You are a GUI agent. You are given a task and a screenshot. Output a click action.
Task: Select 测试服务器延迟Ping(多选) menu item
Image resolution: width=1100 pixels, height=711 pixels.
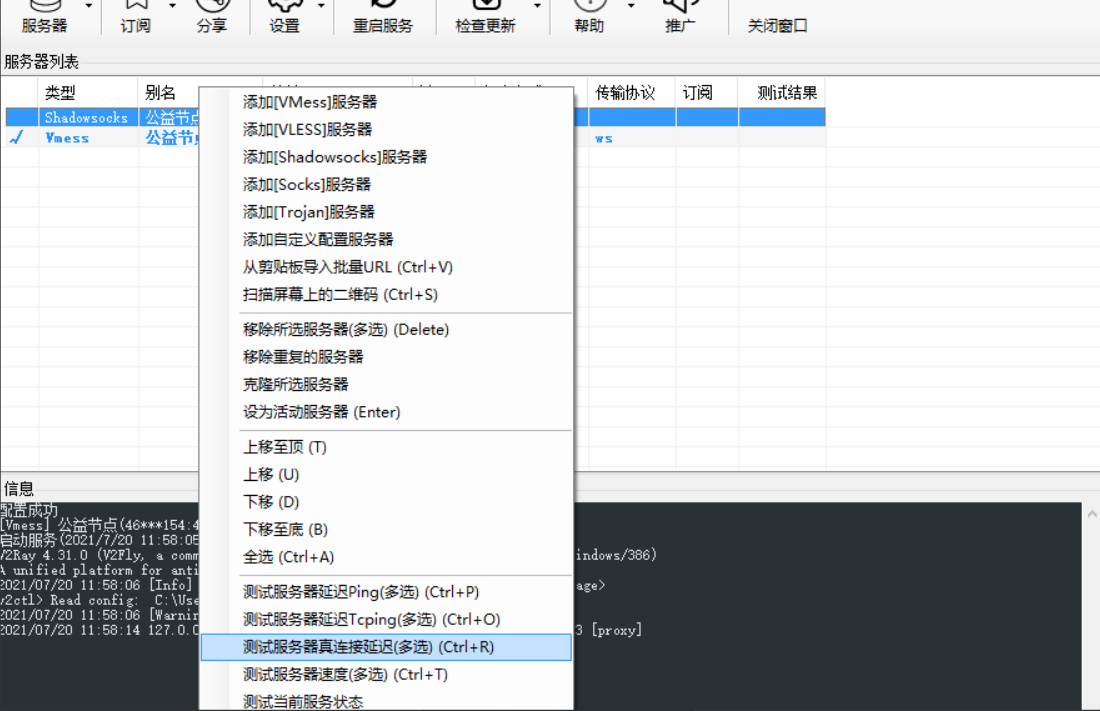coord(386,592)
